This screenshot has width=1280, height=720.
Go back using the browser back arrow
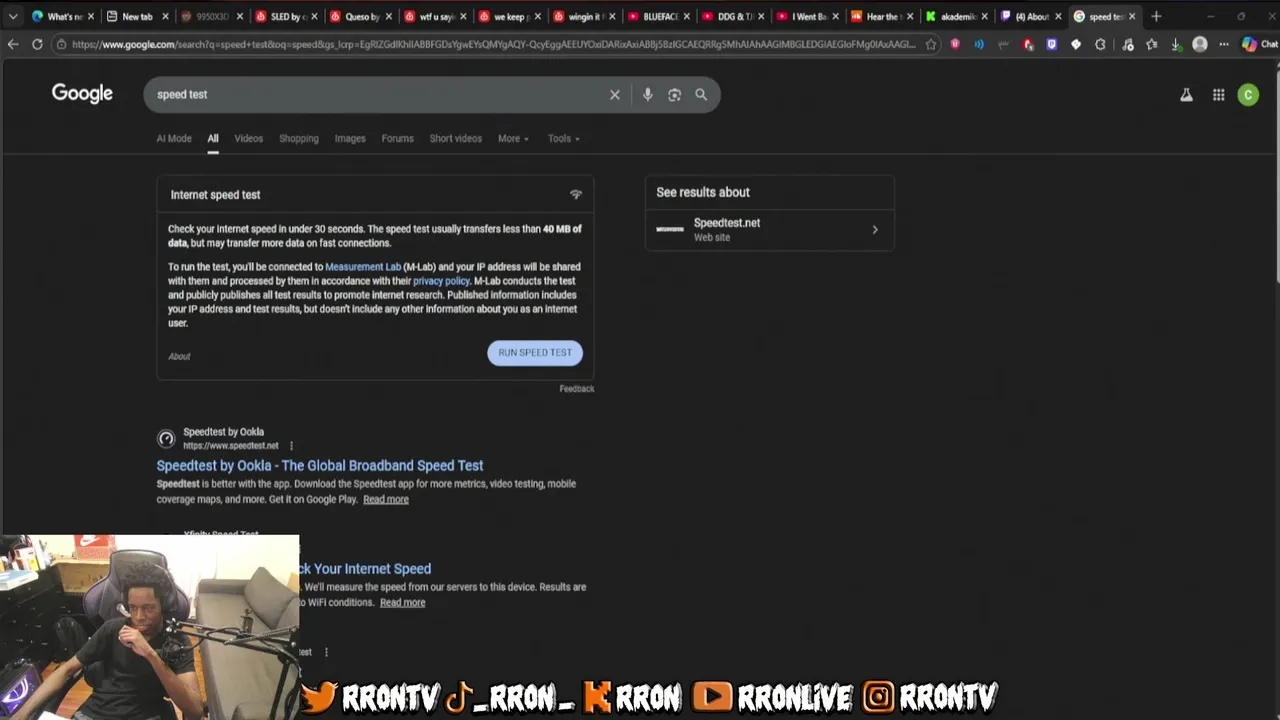click(13, 44)
